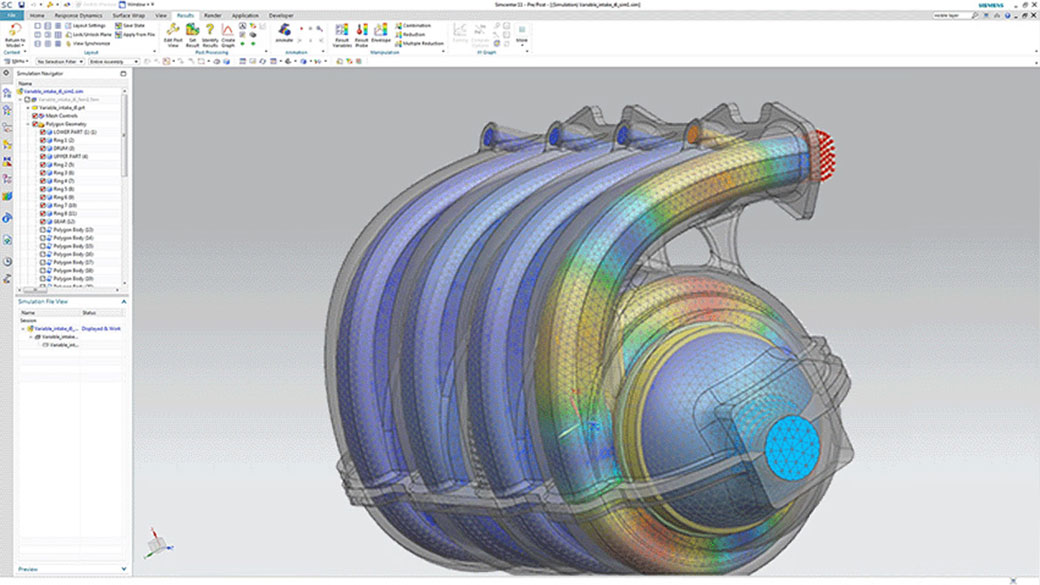Image resolution: width=1040 pixels, height=585 pixels.
Task: Open the Application ribbon tab
Action: click(245, 15)
